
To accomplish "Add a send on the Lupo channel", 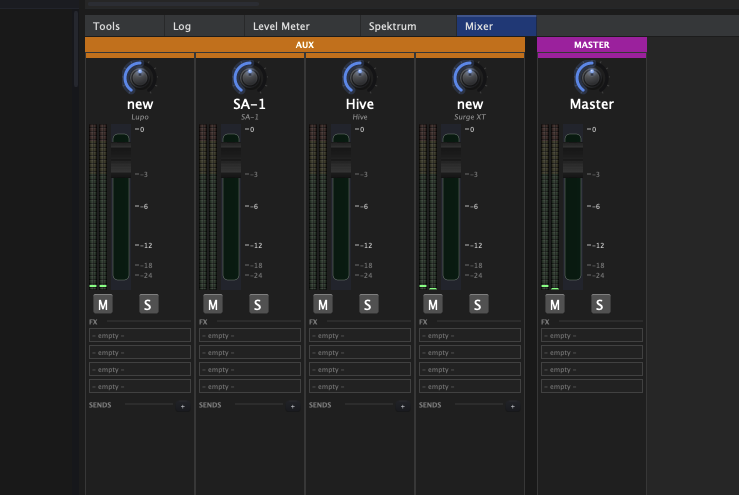I will (x=183, y=406).
